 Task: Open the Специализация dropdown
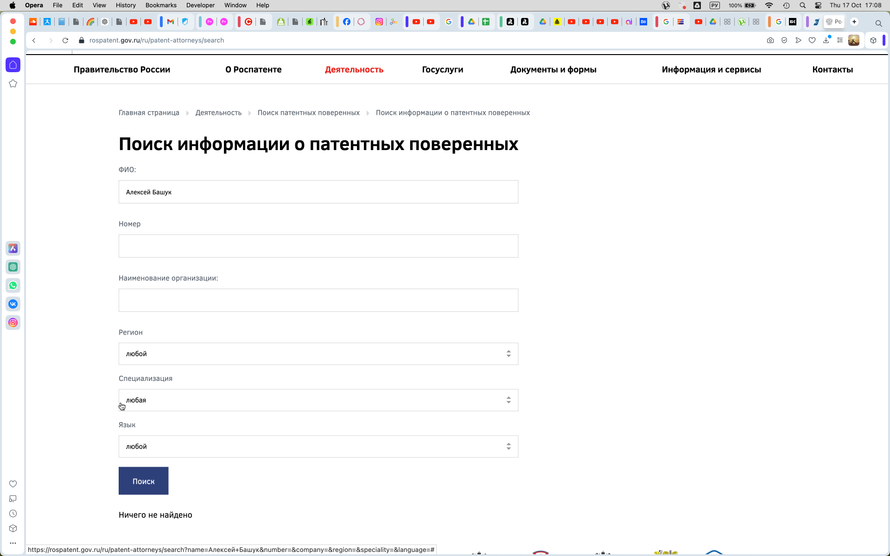pyautogui.click(x=318, y=400)
